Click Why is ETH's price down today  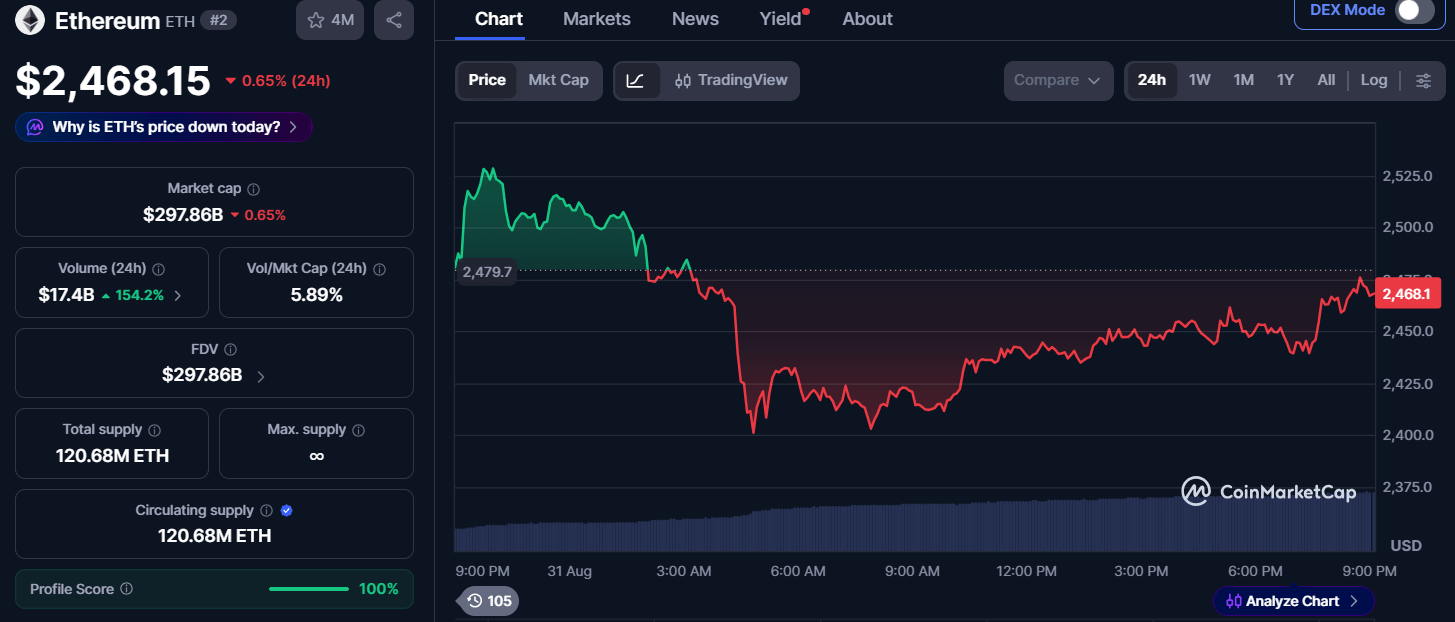point(164,127)
